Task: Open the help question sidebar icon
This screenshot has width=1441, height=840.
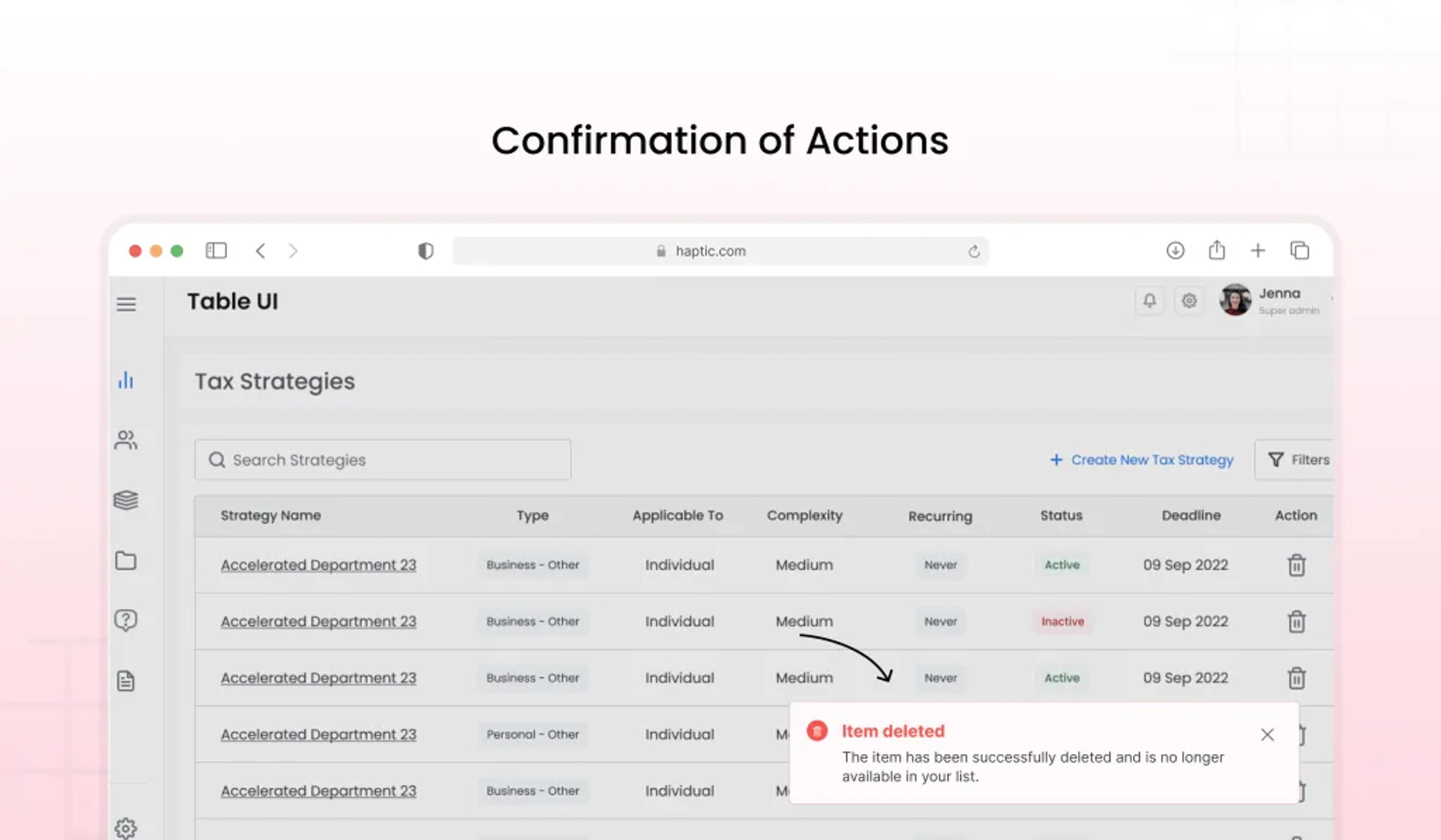Action: [x=126, y=621]
